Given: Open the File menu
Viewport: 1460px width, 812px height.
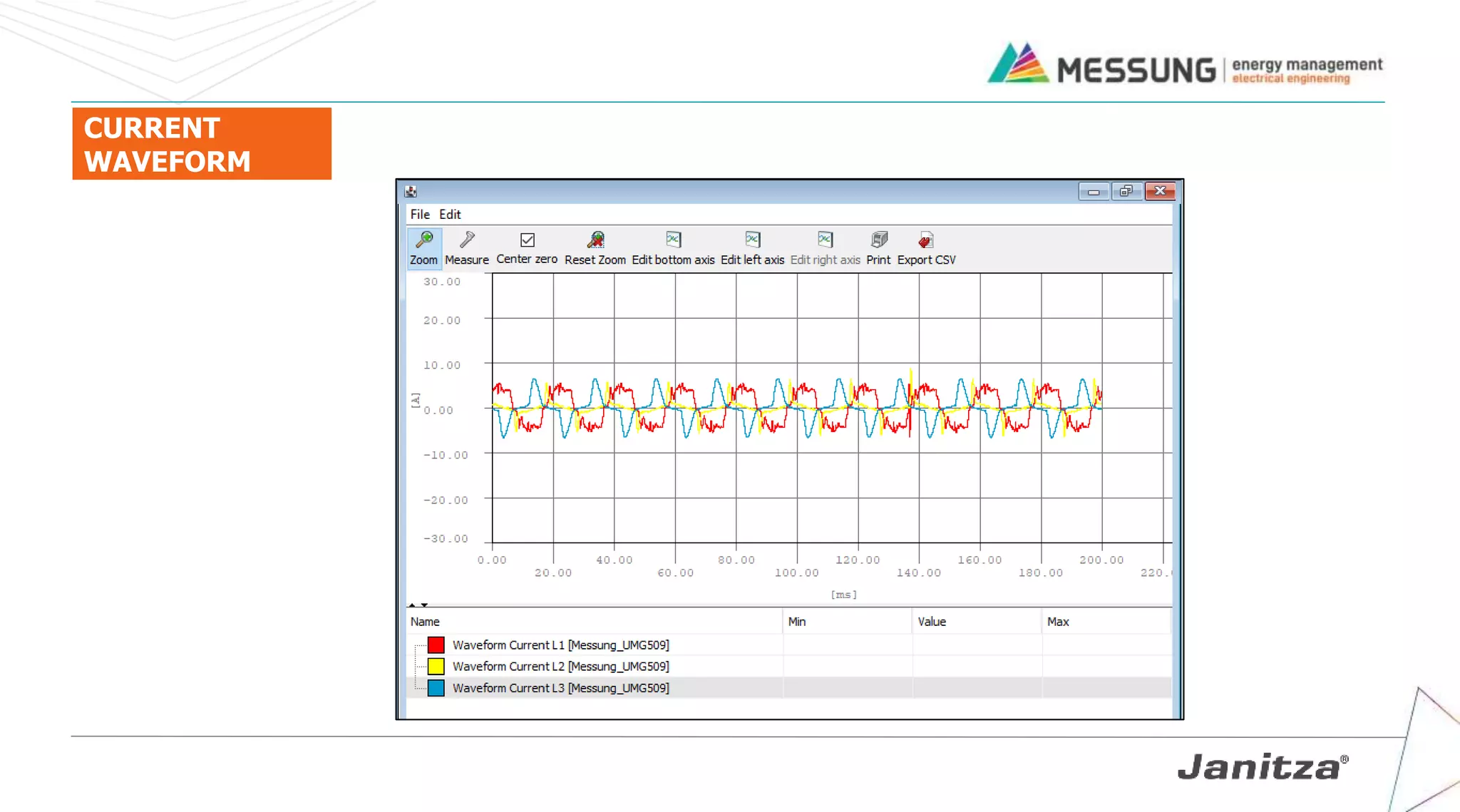Looking at the screenshot, I should (419, 215).
